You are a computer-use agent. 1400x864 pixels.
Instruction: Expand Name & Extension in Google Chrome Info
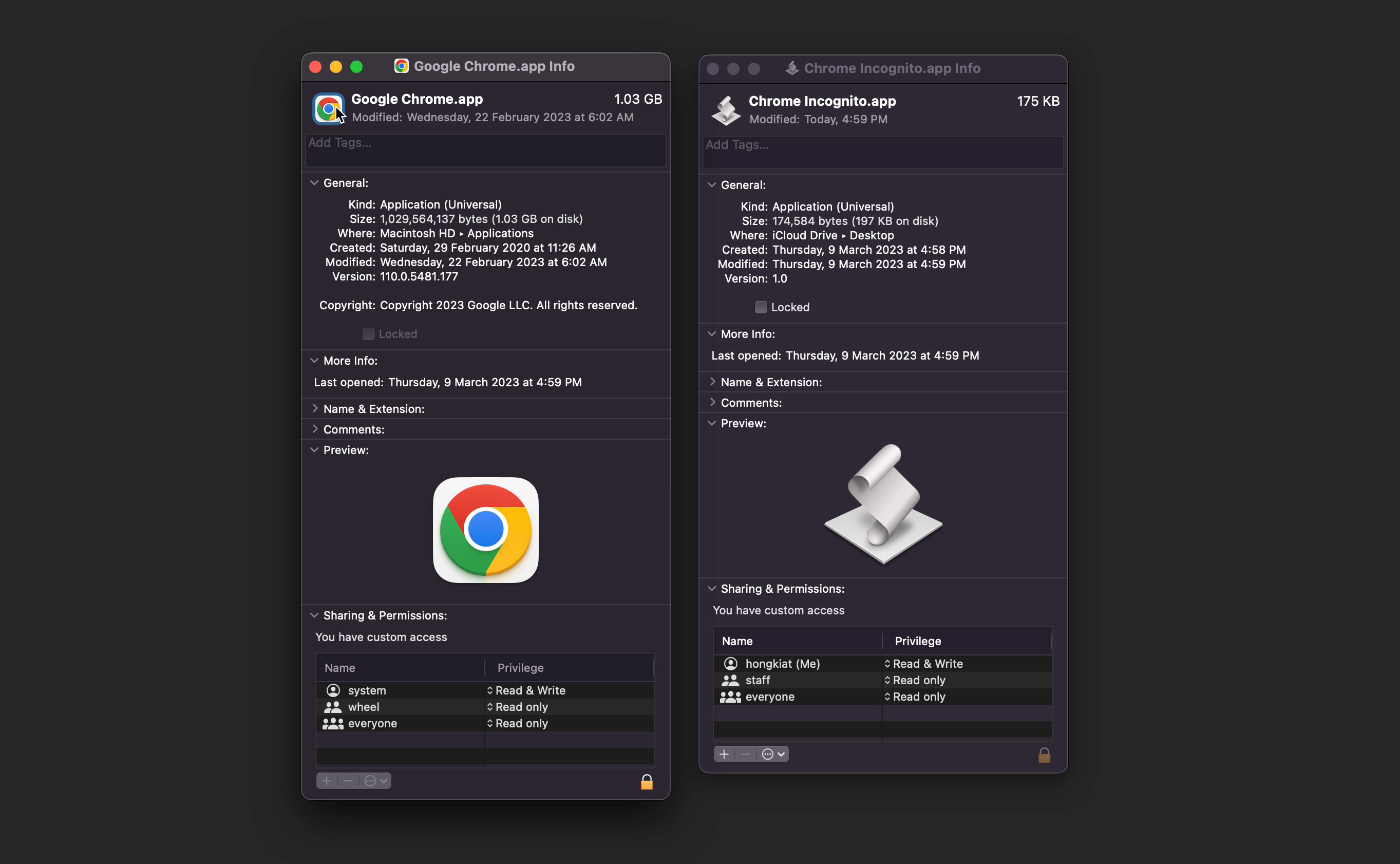point(315,408)
